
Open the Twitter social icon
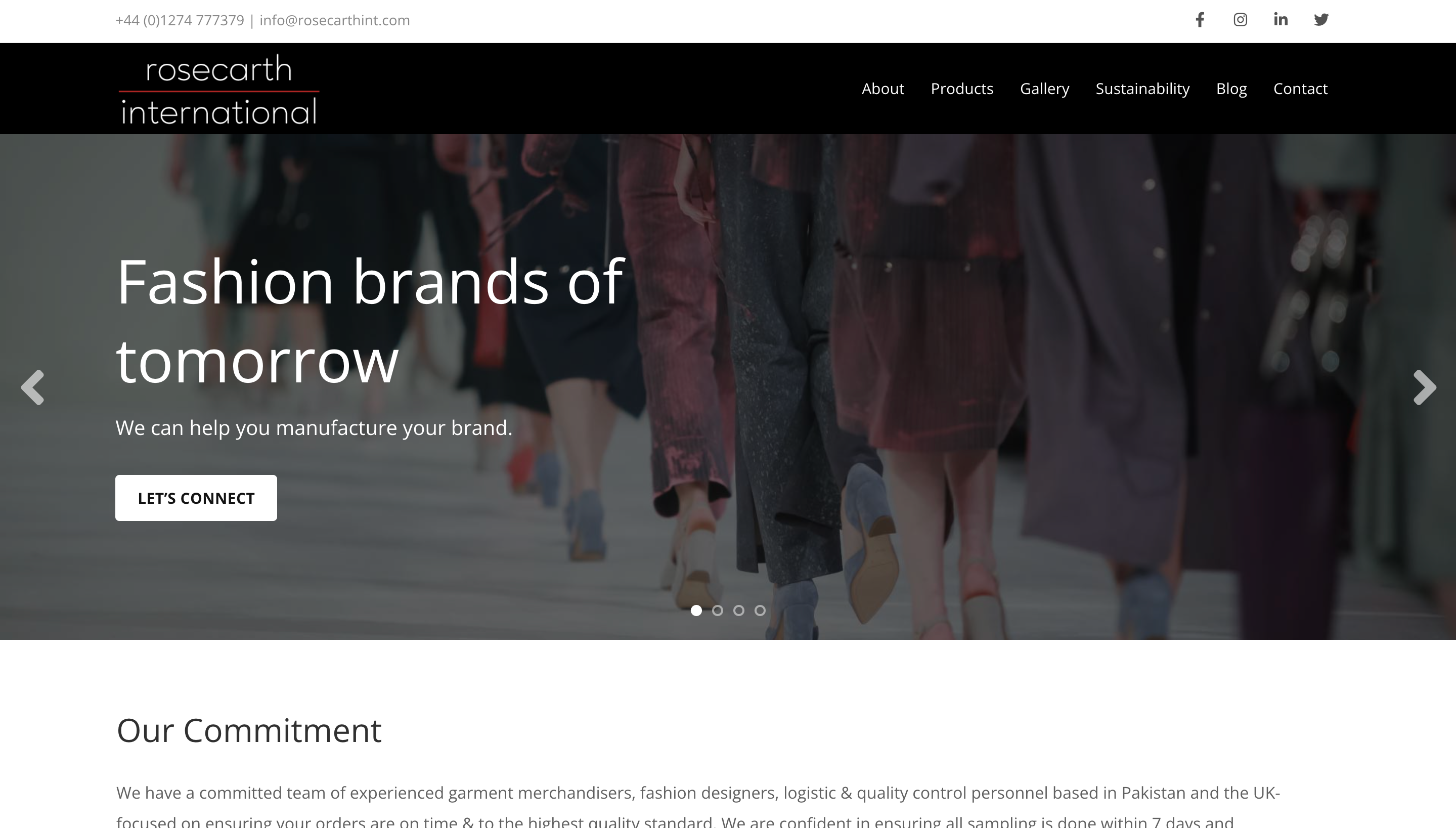click(x=1320, y=20)
